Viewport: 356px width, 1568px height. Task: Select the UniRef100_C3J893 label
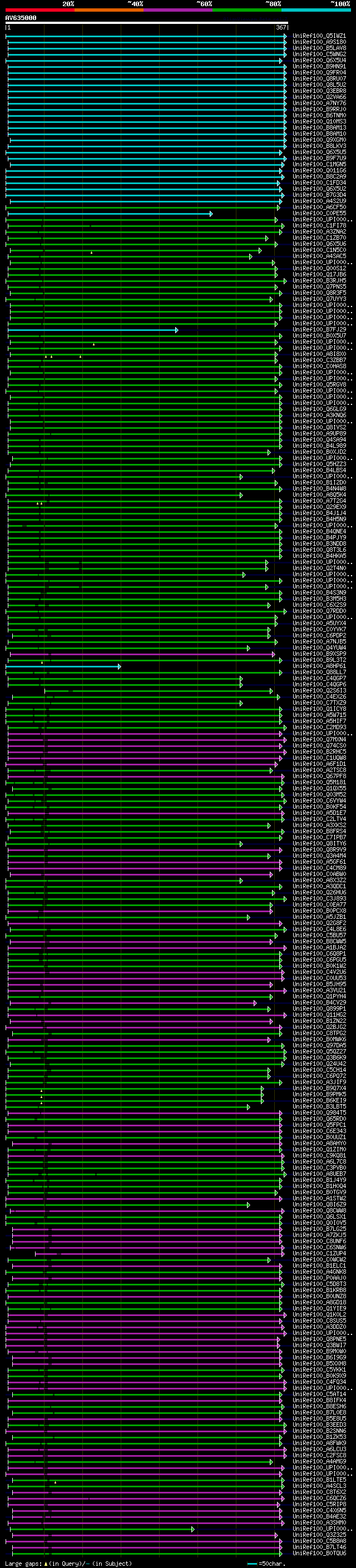(319, 898)
